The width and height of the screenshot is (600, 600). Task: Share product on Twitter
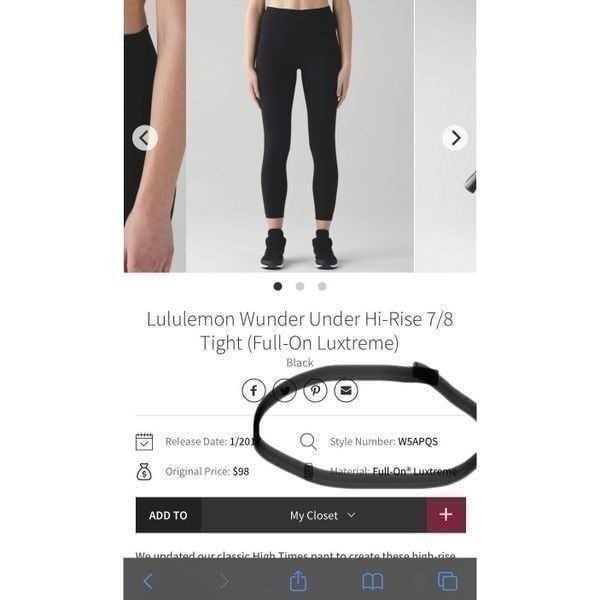pos(284,390)
